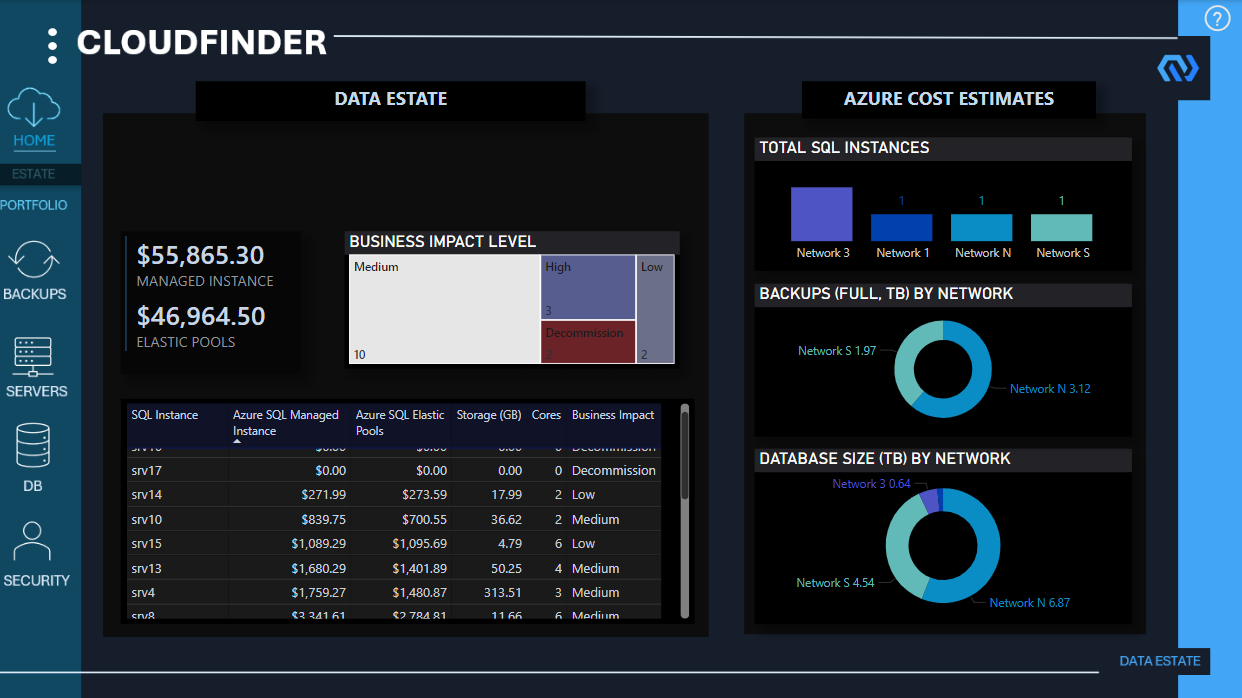Select the srv15 row in the table
This screenshot has height=698, width=1242.
[394, 544]
